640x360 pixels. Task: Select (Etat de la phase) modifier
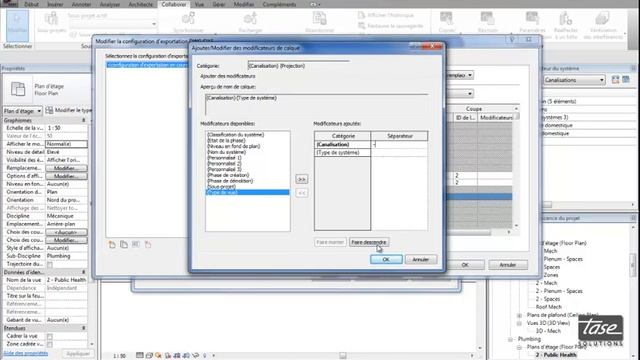pos(226,140)
